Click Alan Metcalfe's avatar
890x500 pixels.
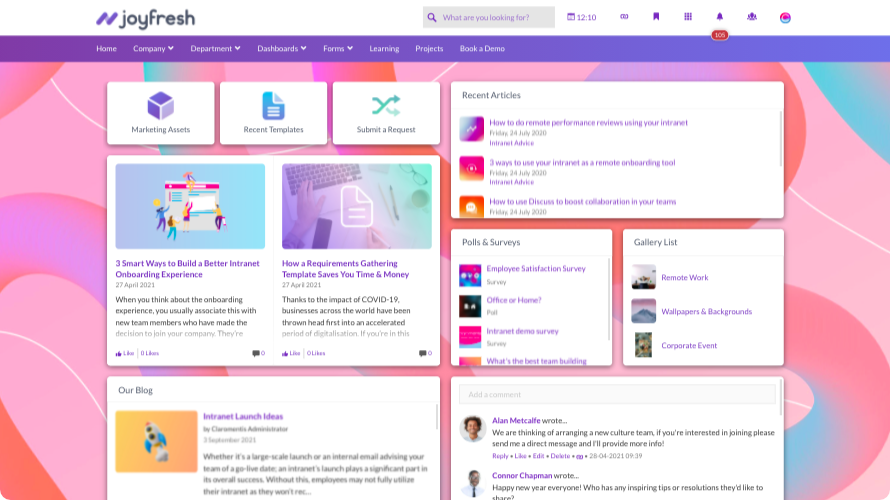point(472,428)
